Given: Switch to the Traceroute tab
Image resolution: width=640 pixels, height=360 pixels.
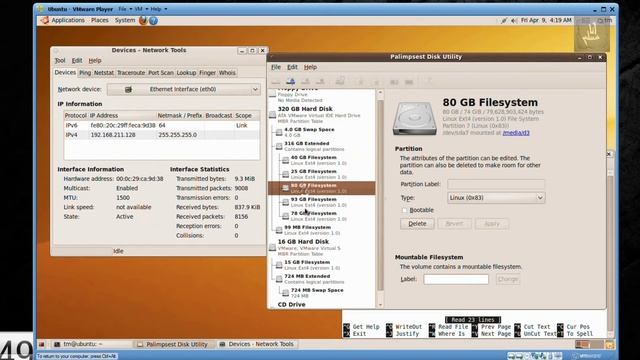Looking at the screenshot, I should [131, 73].
